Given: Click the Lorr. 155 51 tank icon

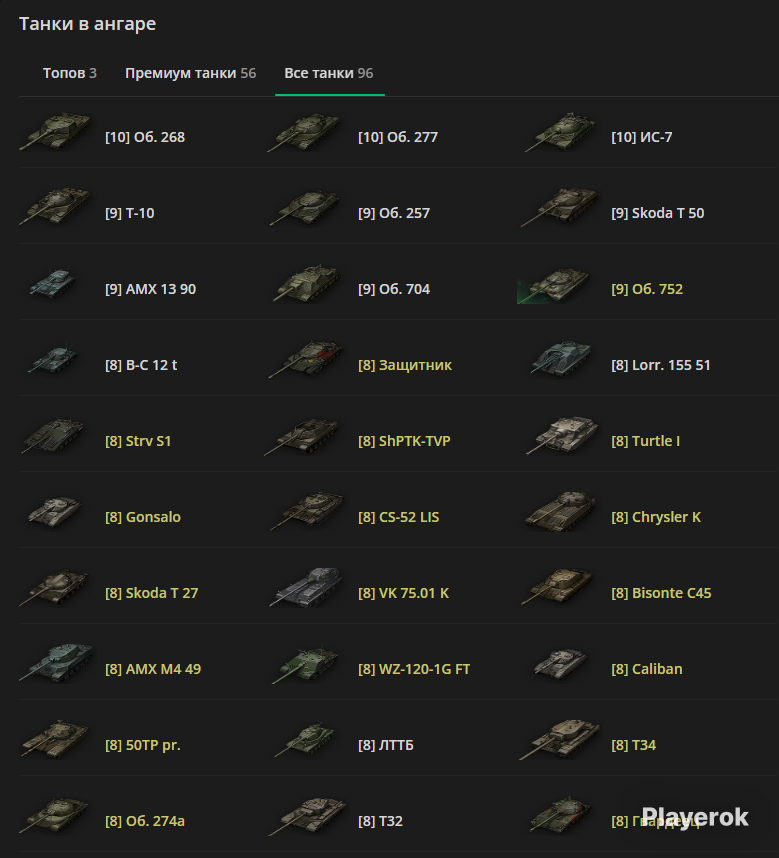Looking at the screenshot, I should coord(561,360).
